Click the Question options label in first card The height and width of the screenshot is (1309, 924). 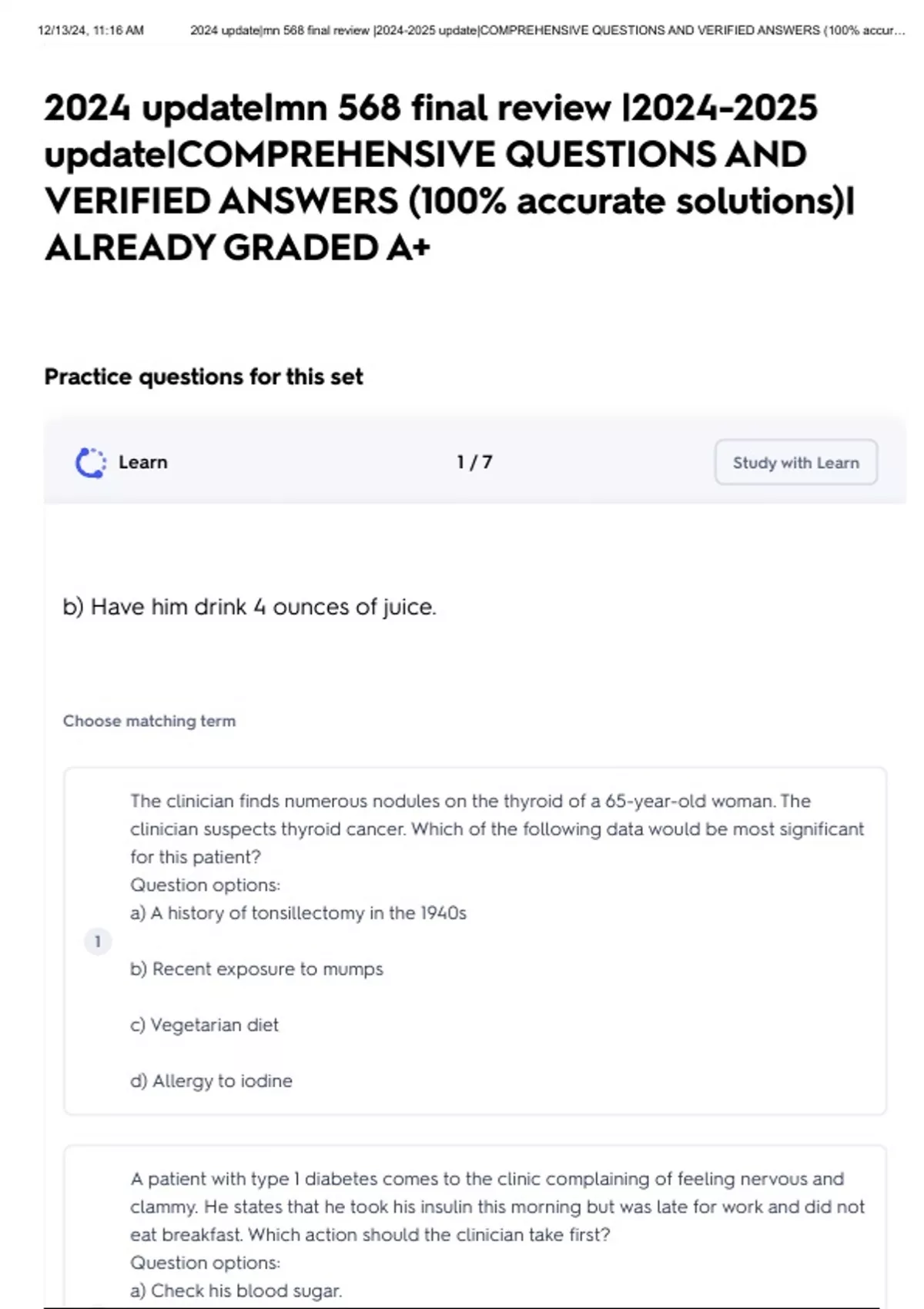click(x=205, y=885)
